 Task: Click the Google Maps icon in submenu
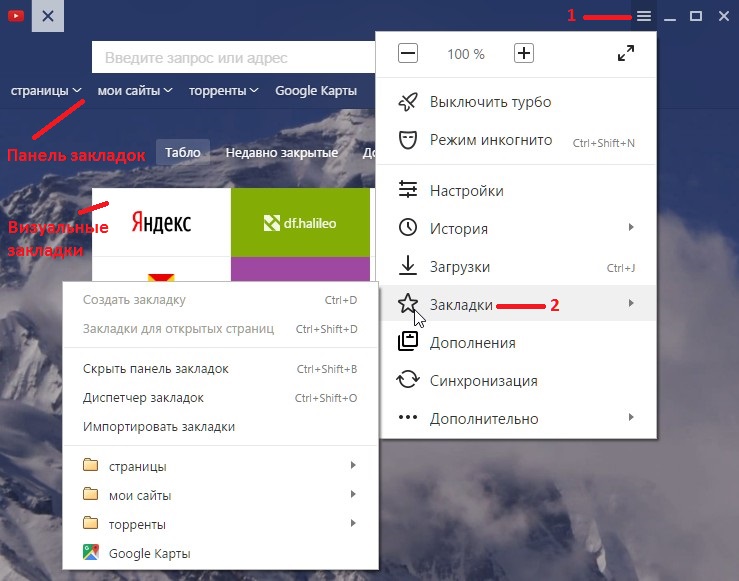[90, 552]
